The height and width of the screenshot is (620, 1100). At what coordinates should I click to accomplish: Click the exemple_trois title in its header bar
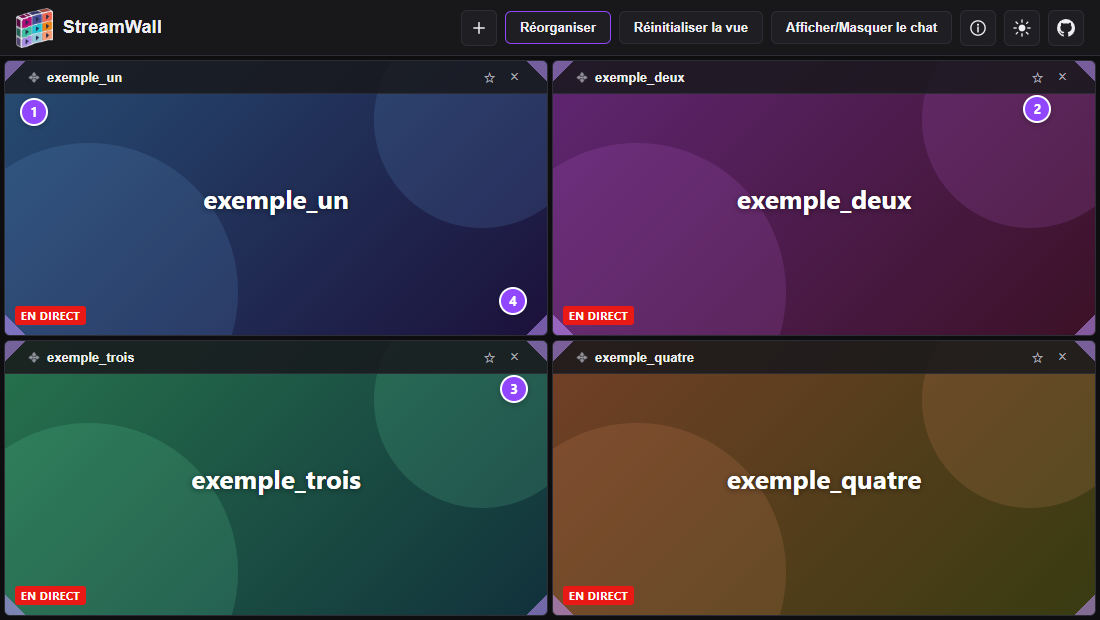click(90, 358)
